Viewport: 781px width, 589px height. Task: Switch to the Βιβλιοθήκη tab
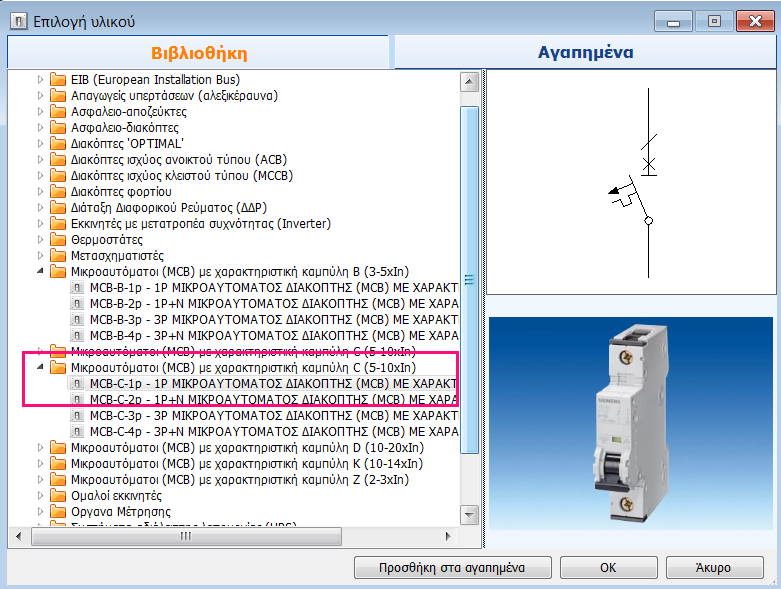[x=199, y=53]
